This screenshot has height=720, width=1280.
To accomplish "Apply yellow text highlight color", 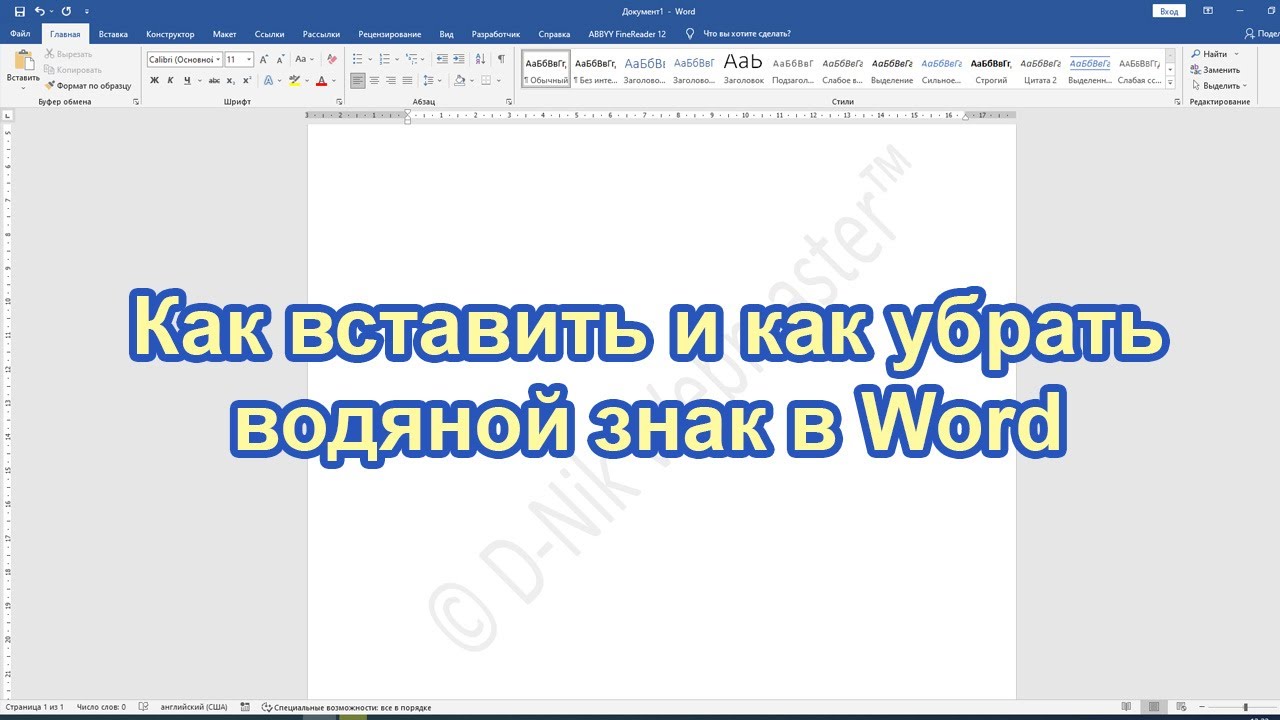I will point(294,80).
